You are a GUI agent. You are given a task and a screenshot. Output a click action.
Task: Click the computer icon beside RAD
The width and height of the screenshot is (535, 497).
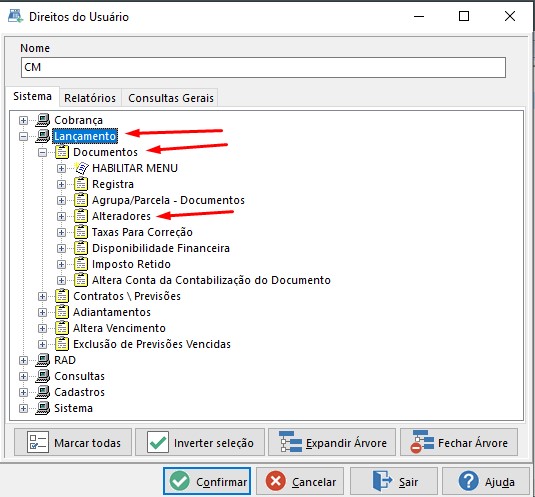click(x=43, y=360)
